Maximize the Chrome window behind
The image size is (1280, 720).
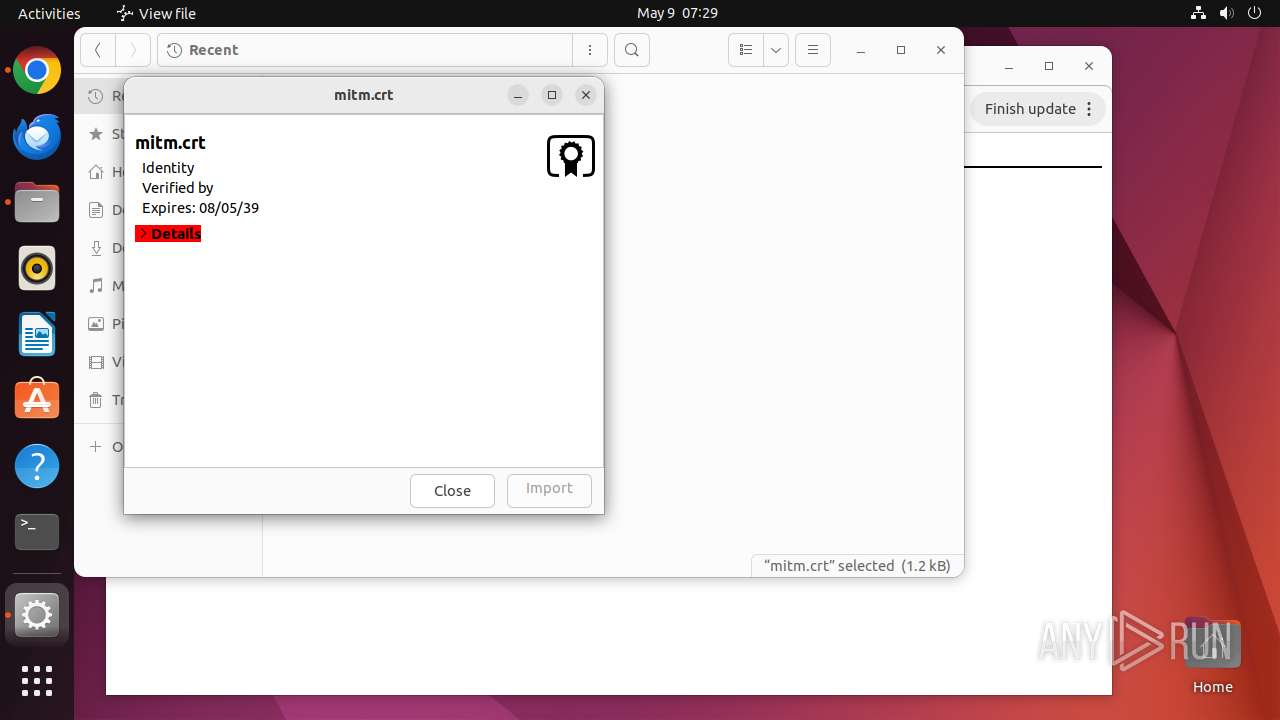1049,66
